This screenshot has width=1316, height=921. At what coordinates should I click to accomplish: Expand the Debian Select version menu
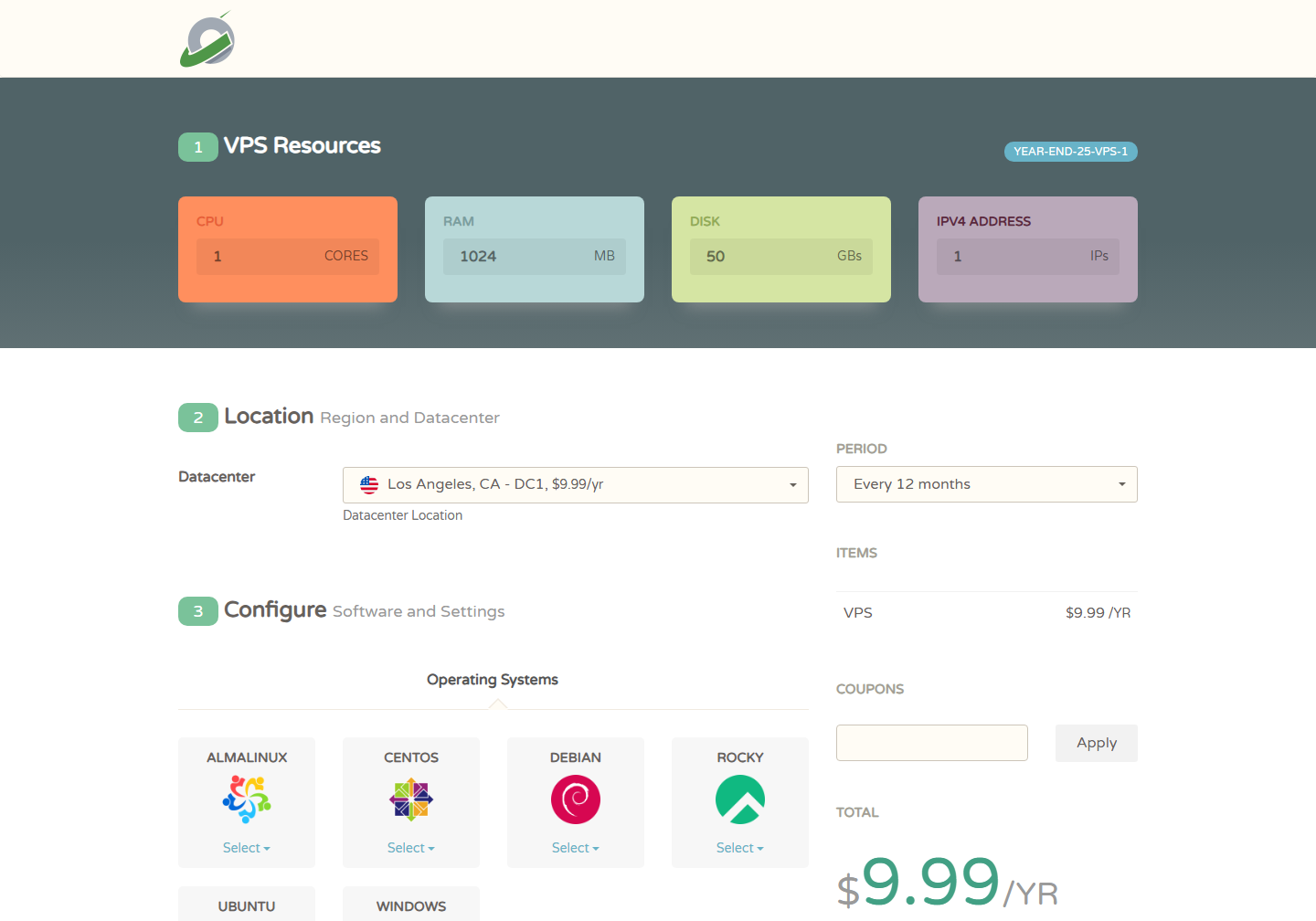point(576,848)
